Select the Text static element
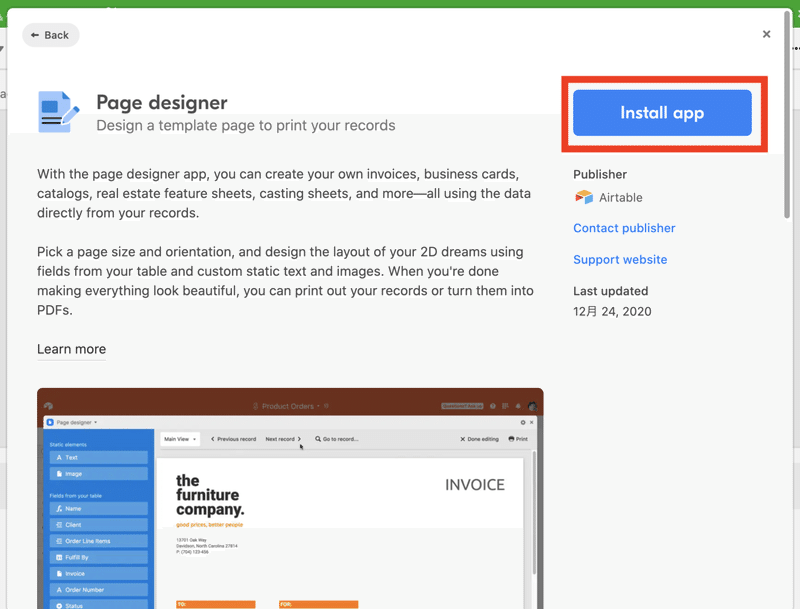Image resolution: width=800 pixels, height=609 pixels. [x=99, y=458]
